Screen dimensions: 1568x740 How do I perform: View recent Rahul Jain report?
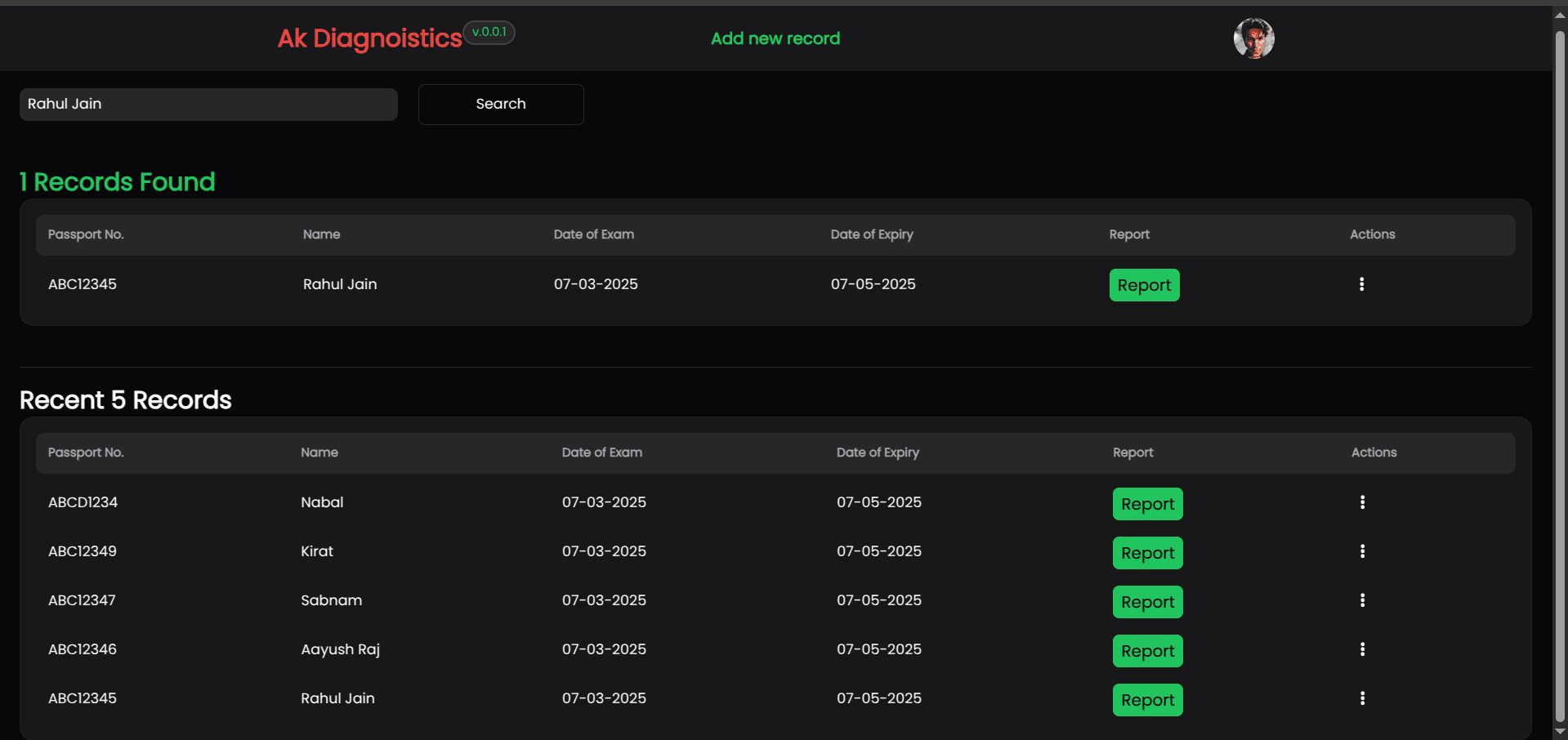click(1147, 700)
